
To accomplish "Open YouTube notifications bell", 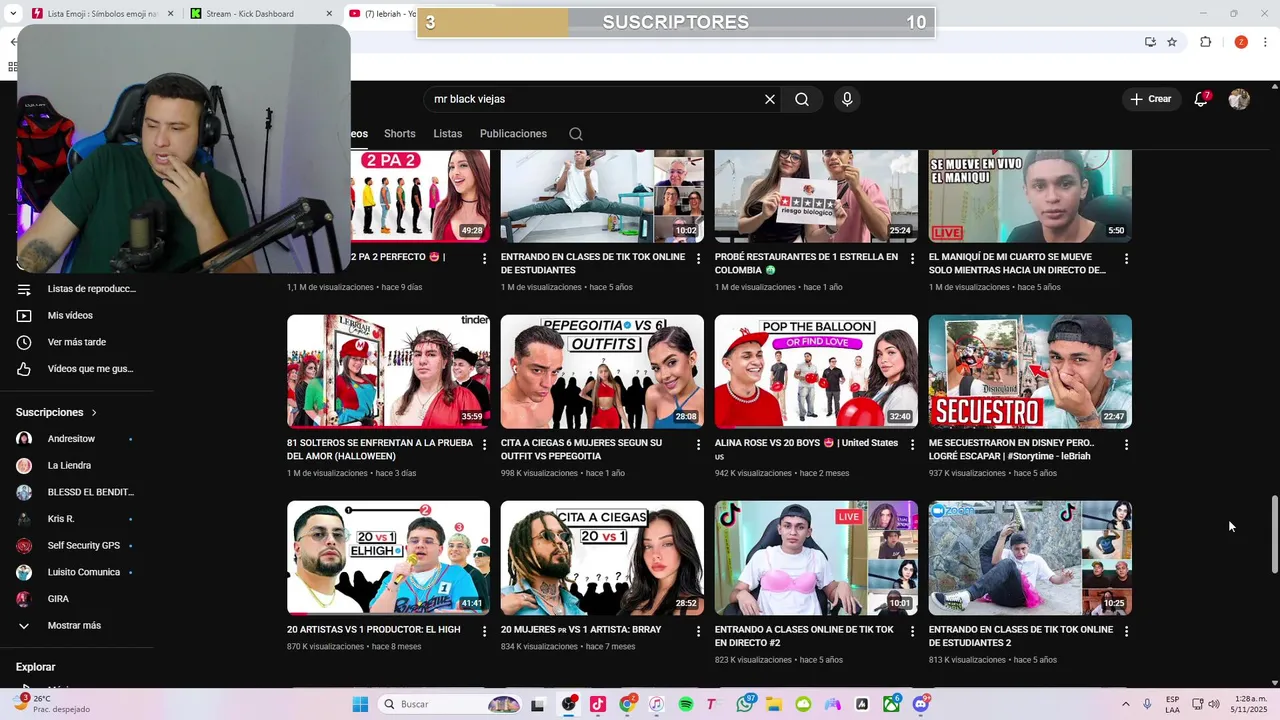I will tap(1201, 99).
